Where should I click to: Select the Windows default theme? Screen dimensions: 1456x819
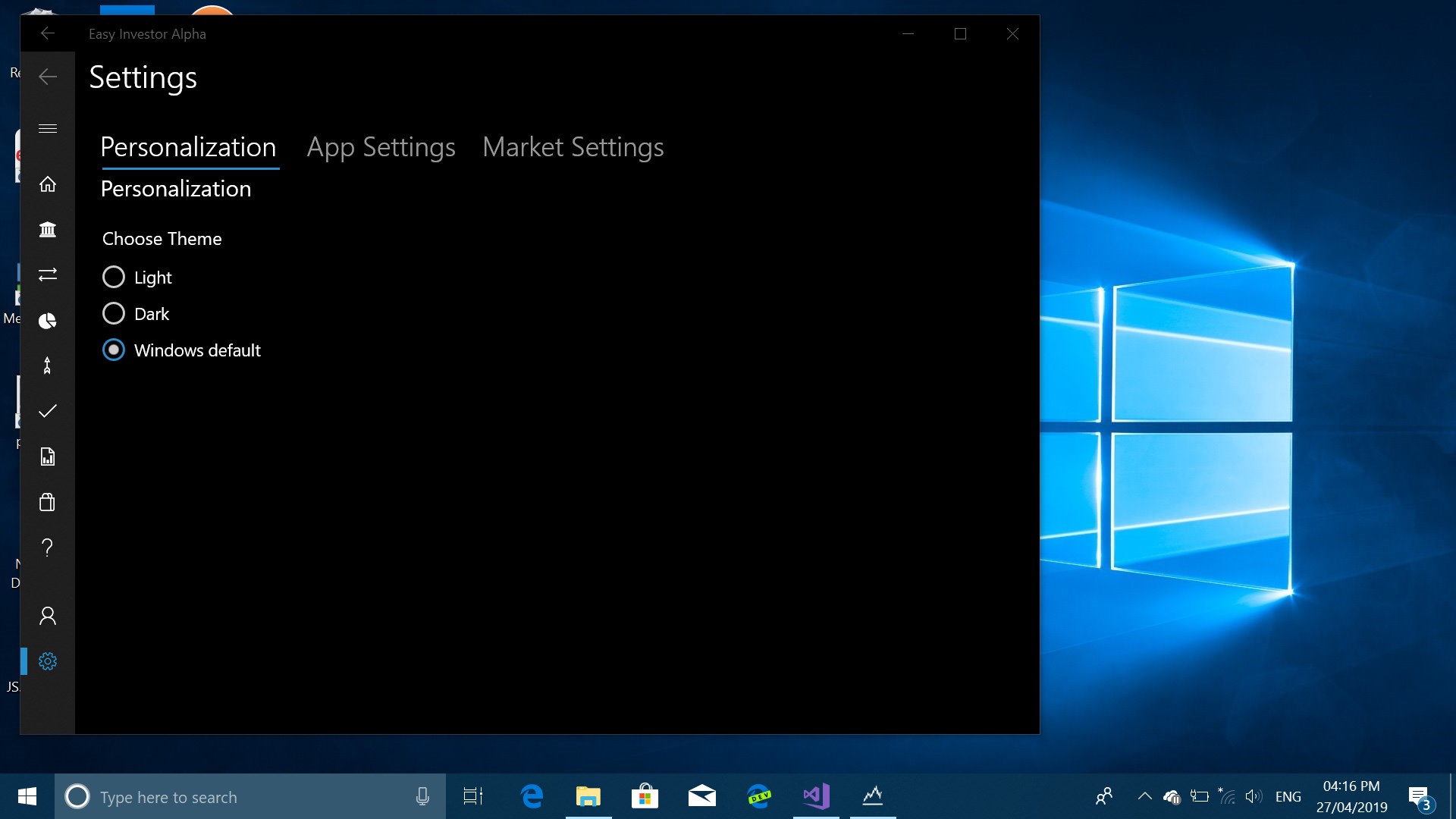(x=114, y=350)
